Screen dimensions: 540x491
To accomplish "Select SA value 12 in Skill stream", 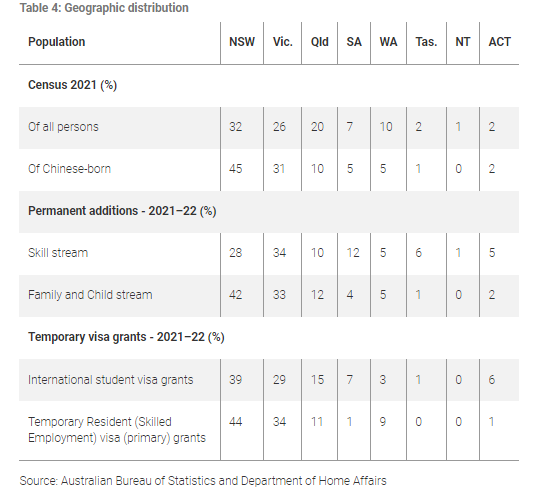I will pyautogui.click(x=353, y=253).
